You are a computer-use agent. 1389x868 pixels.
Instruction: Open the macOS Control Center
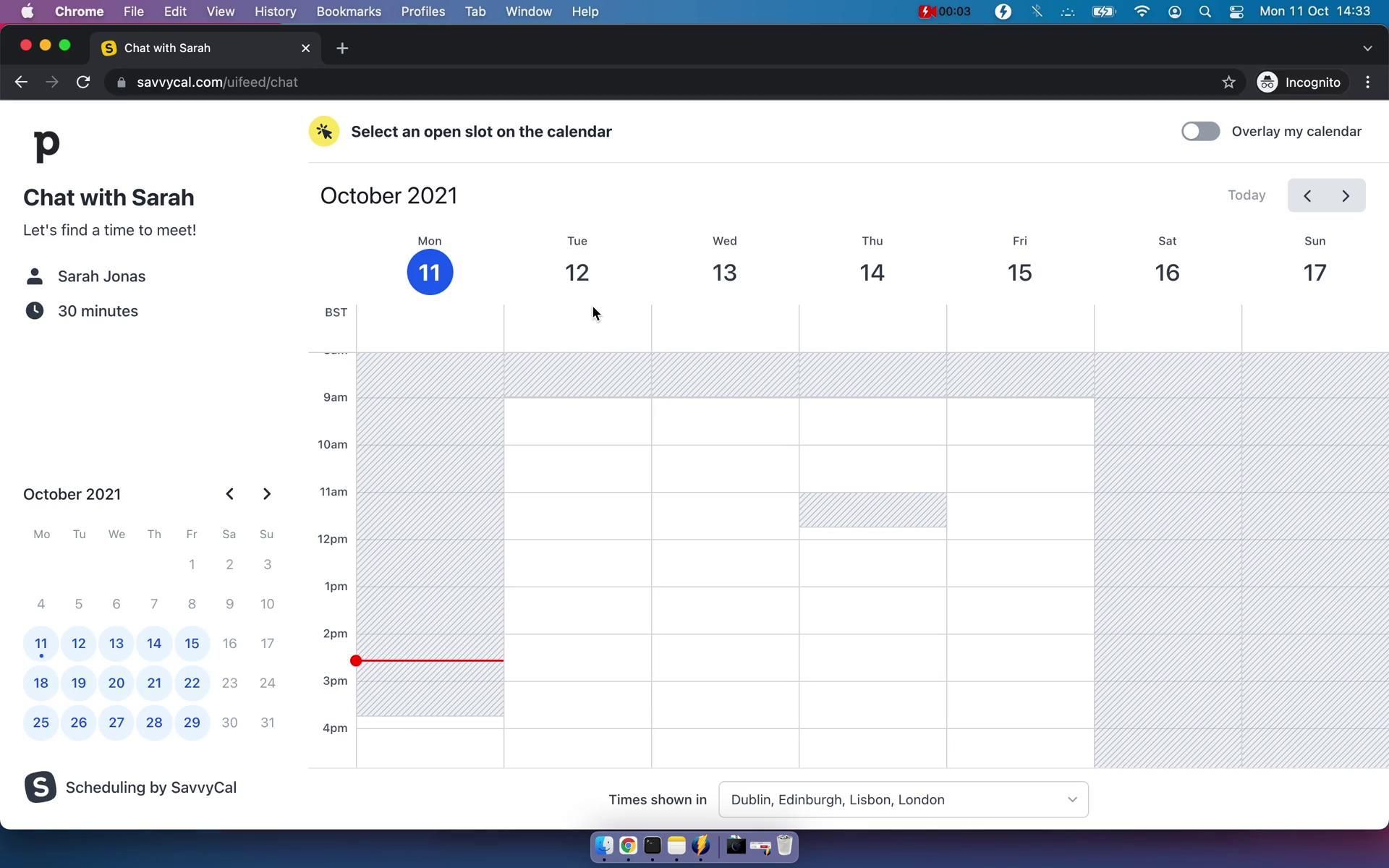[1236, 12]
